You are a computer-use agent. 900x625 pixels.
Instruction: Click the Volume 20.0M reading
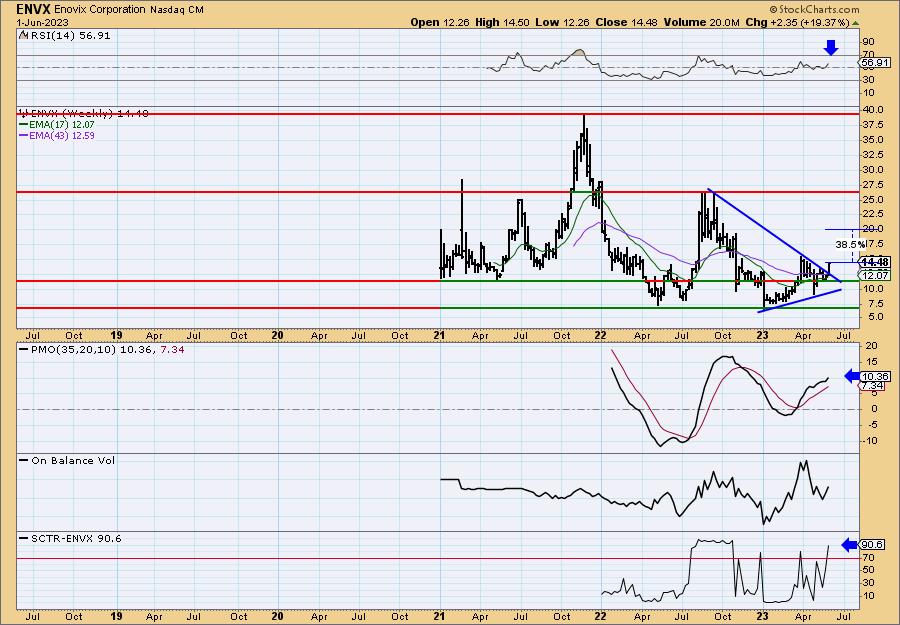[701, 22]
